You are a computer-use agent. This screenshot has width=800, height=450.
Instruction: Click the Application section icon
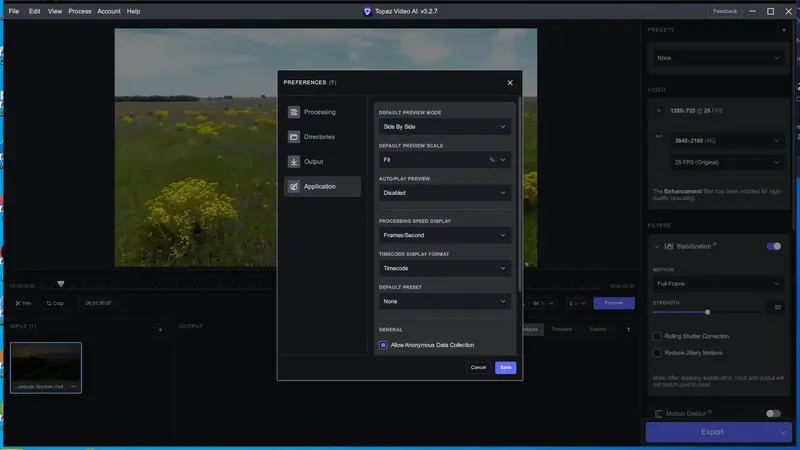coord(294,186)
